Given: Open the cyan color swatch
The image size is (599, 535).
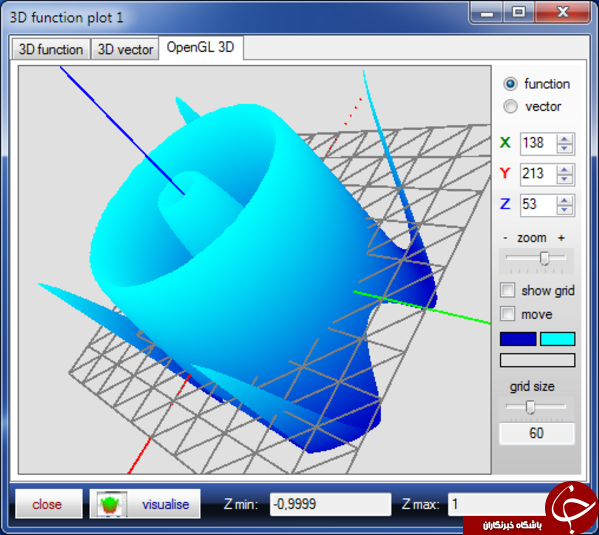Looking at the screenshot, I should (x=557, y=339).
